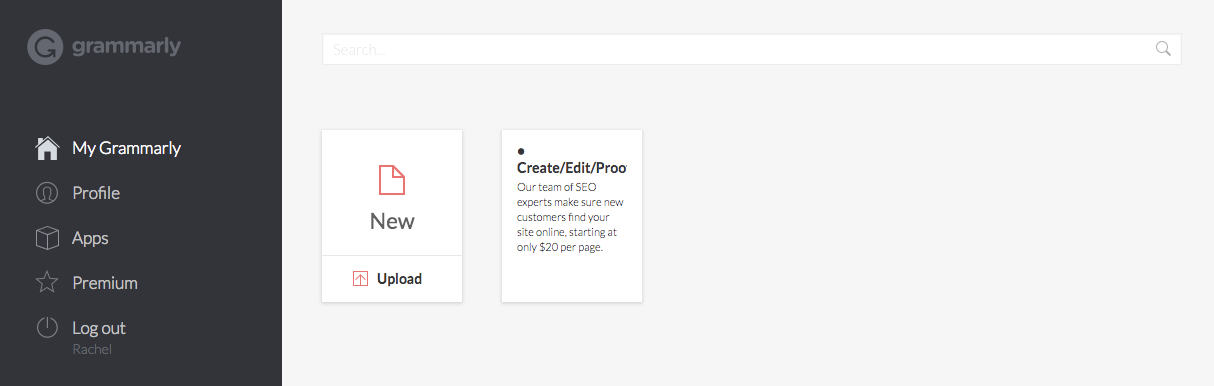The height and width of the screenshot is (386, 1214).
Task: Click the person icon beside Profile
Action: (x=47, y=193)
